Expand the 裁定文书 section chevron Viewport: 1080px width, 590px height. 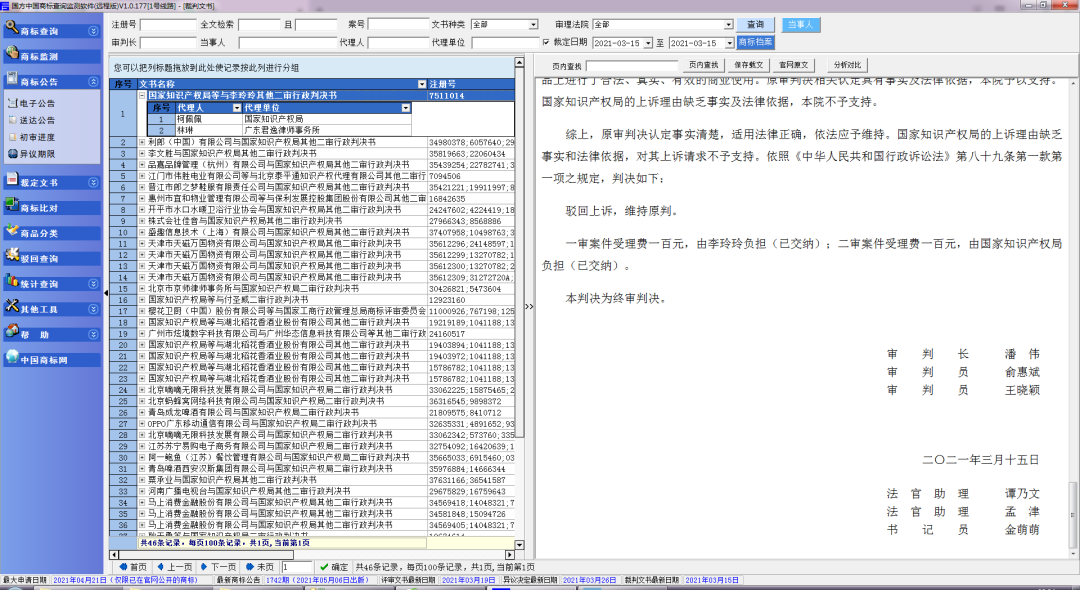click(x=93, y=183)
